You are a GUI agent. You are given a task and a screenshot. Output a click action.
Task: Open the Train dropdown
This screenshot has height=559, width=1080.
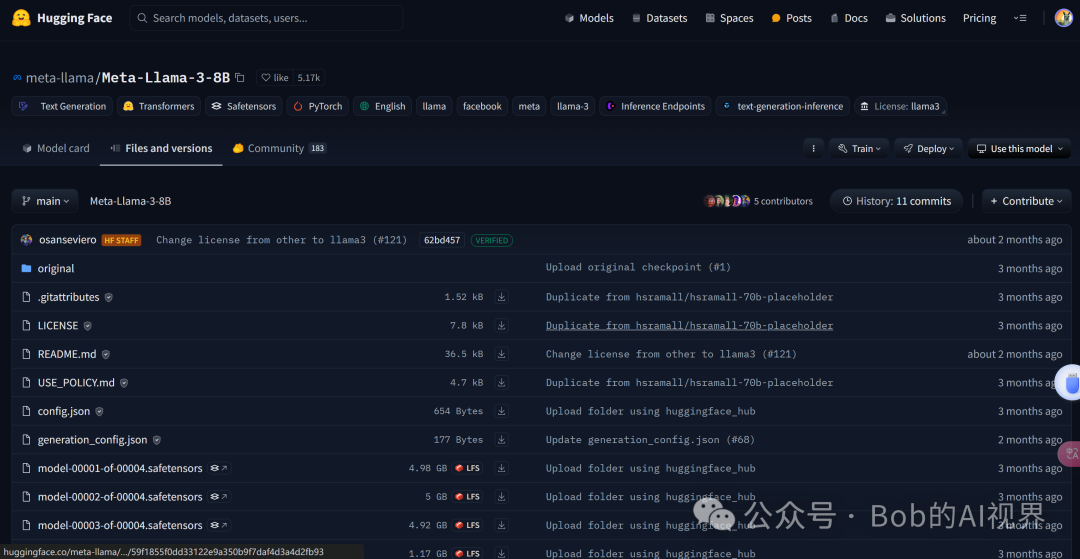click(x=859, y=149)
